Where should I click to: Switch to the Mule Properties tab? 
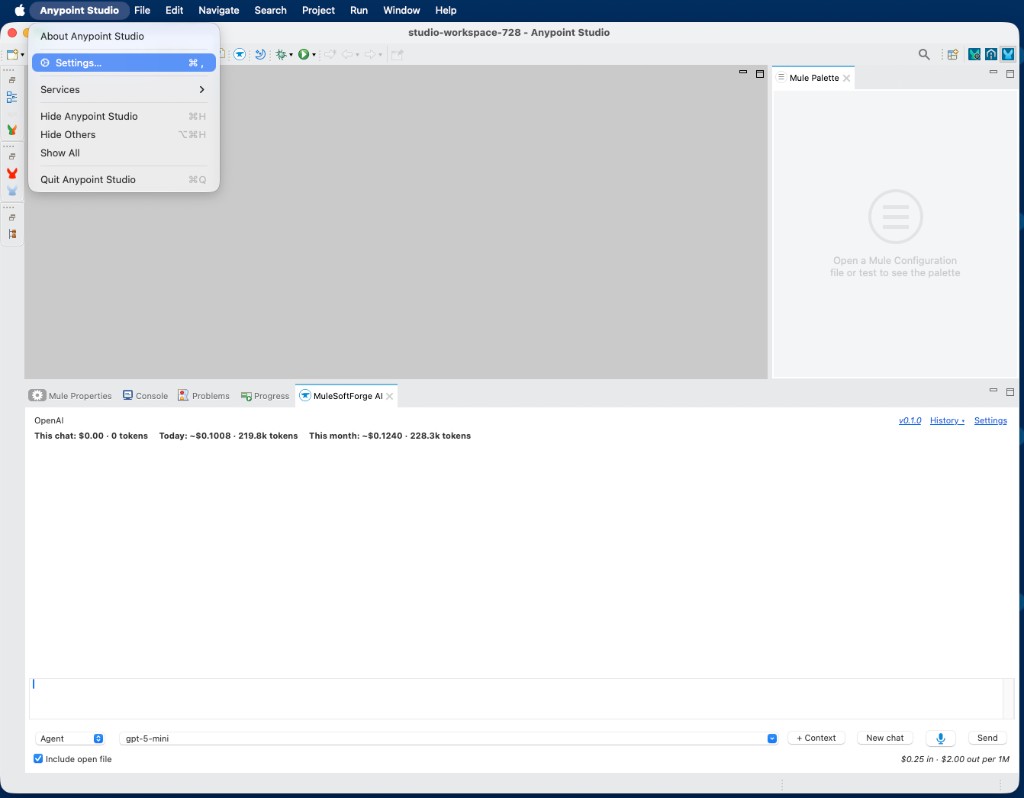pyautogui.click(x=71, y=396)
